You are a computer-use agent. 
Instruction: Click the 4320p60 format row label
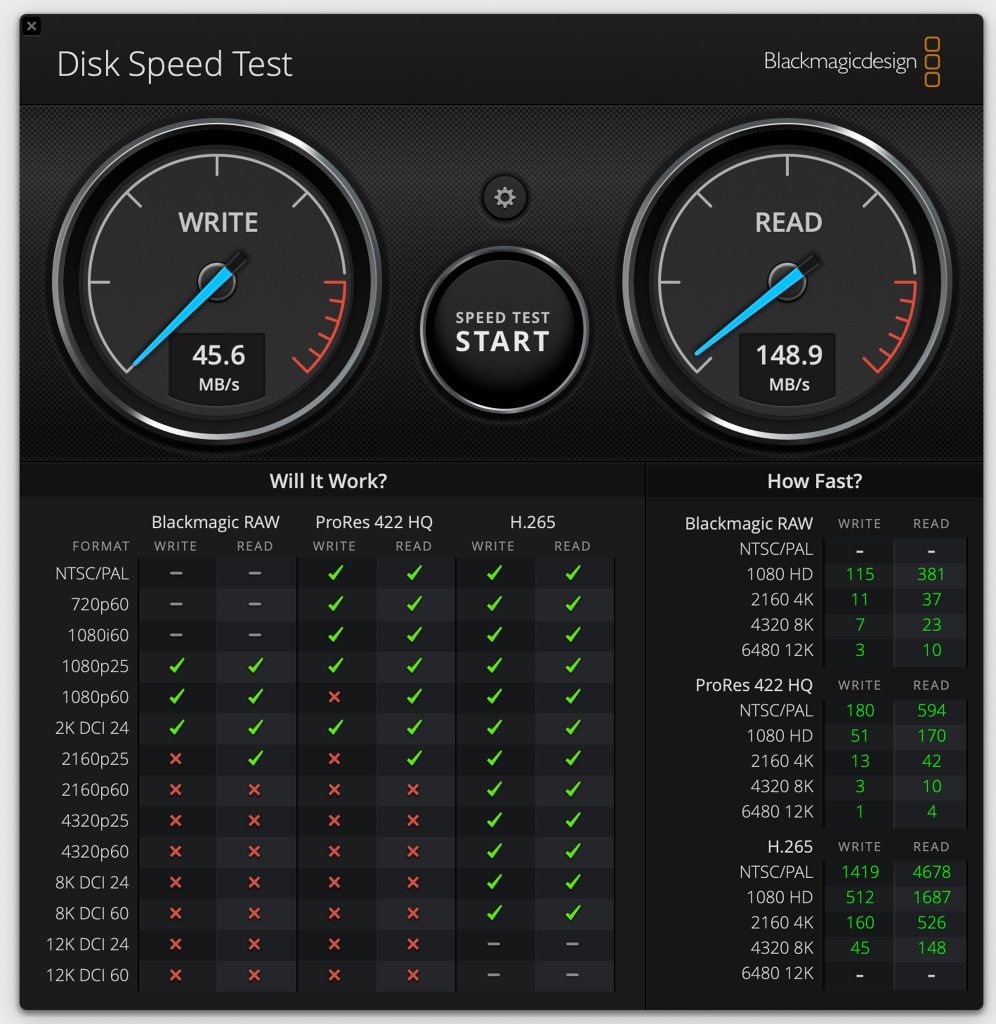(95, 852)
